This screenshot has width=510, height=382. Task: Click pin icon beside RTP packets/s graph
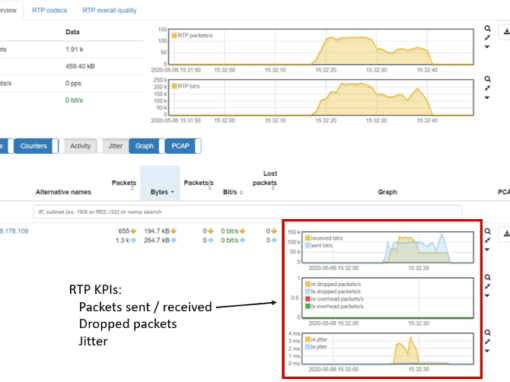487,38
